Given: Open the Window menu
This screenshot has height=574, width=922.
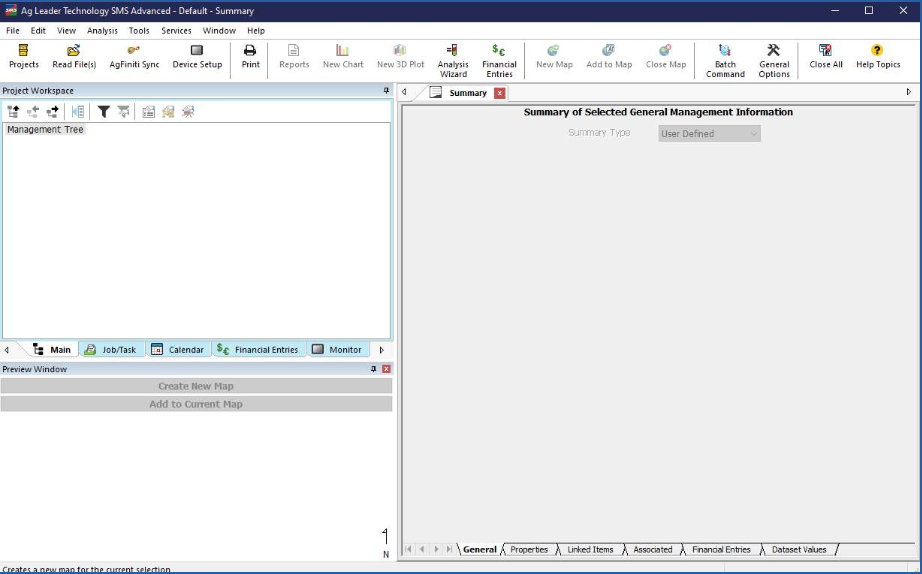Looking at the screenshot, I should pos(219,31).
